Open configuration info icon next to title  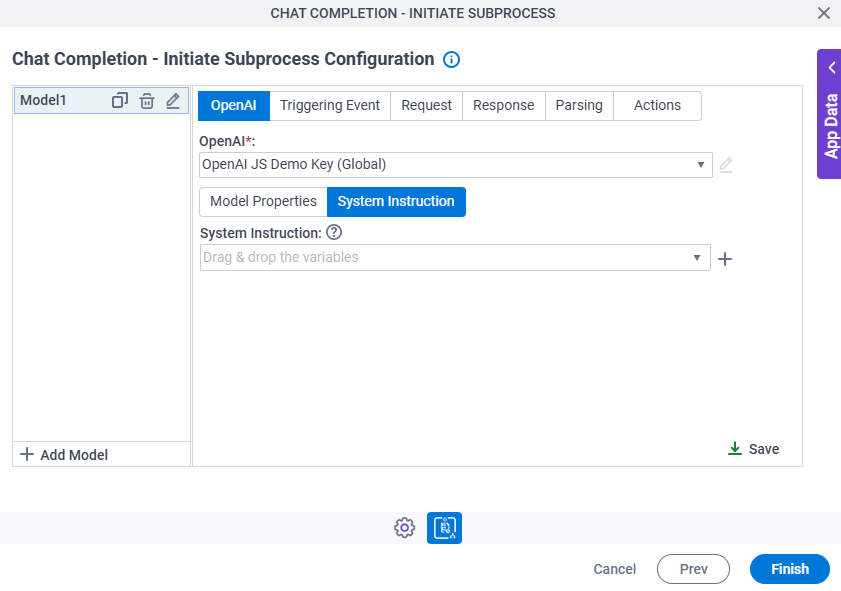point(451,60)
